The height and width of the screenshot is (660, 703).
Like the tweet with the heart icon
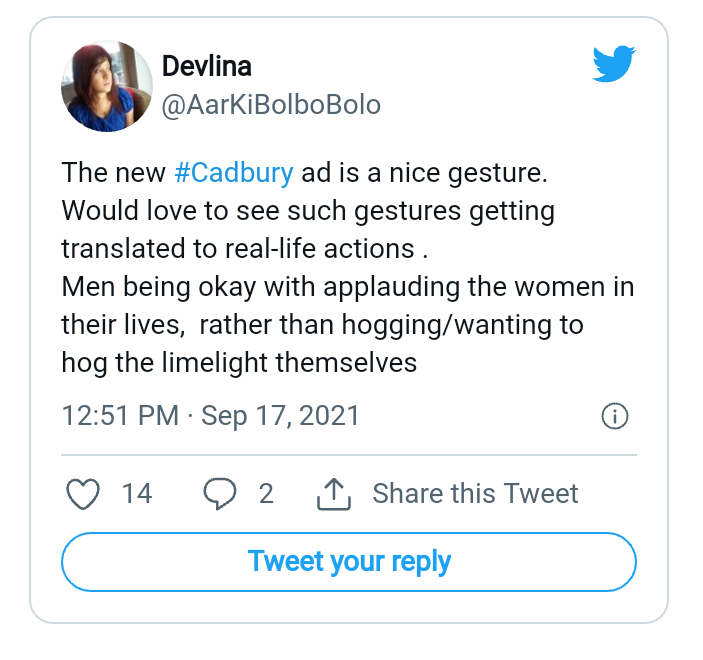pos(83,494)
